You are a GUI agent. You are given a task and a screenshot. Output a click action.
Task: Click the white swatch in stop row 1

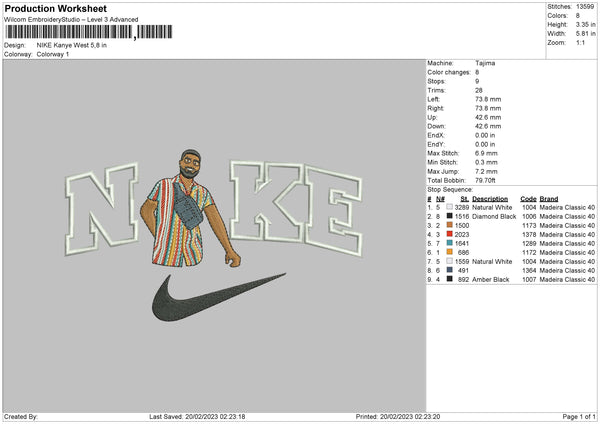coord(450,207)
